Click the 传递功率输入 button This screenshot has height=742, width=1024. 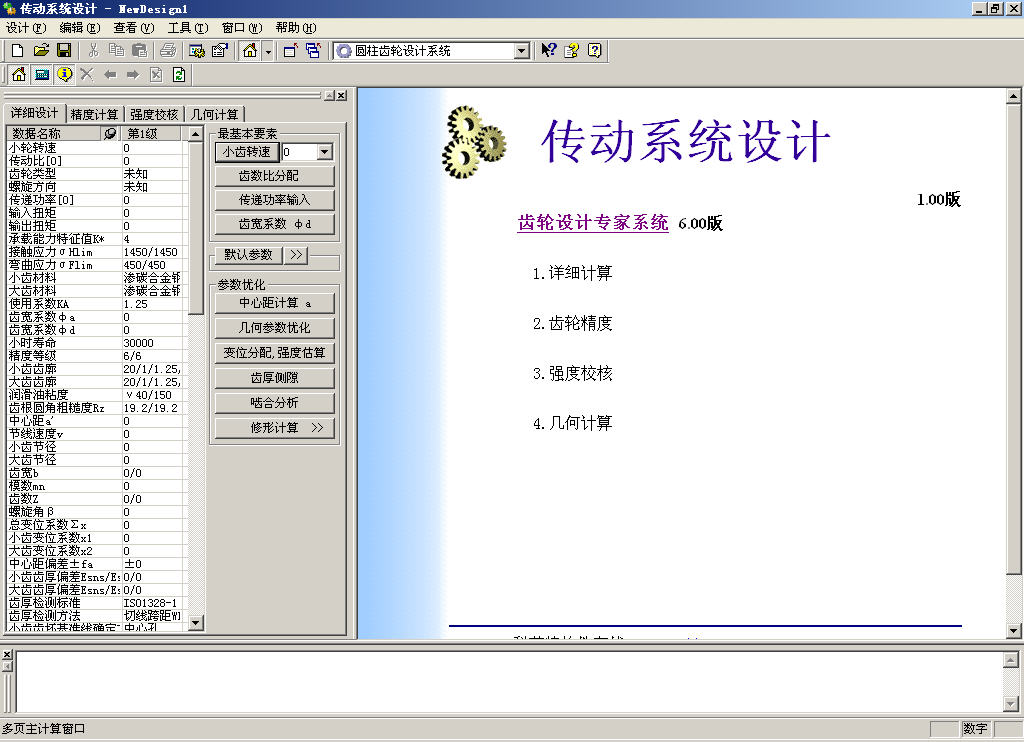click(274, 200)
